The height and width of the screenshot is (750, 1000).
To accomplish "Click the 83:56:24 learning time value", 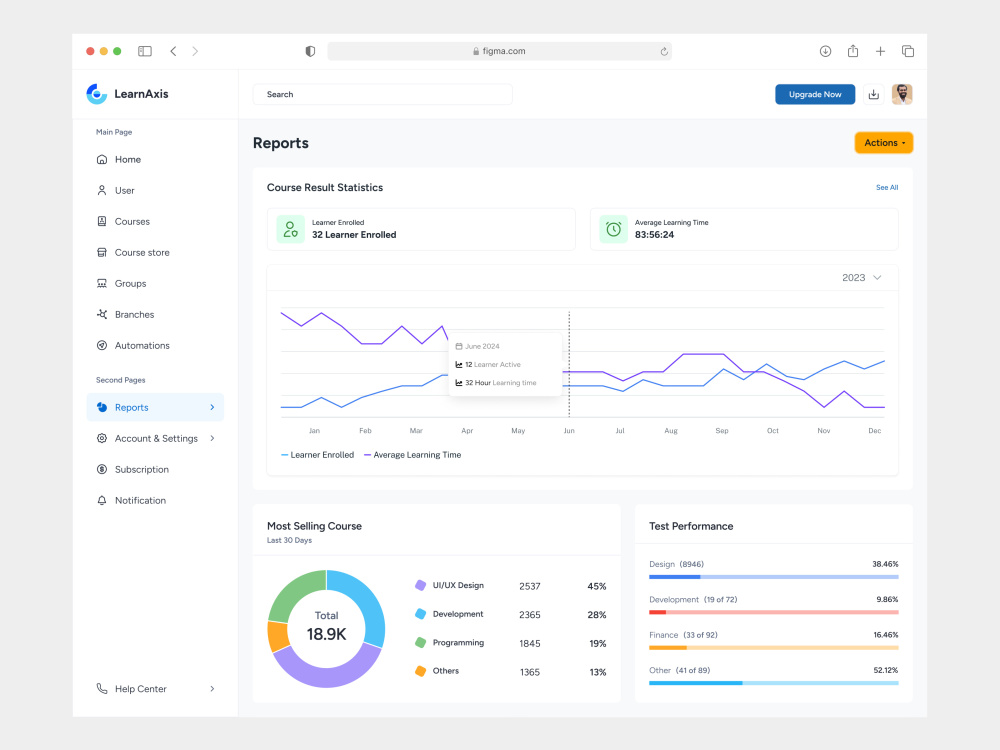I will (654, 235).
